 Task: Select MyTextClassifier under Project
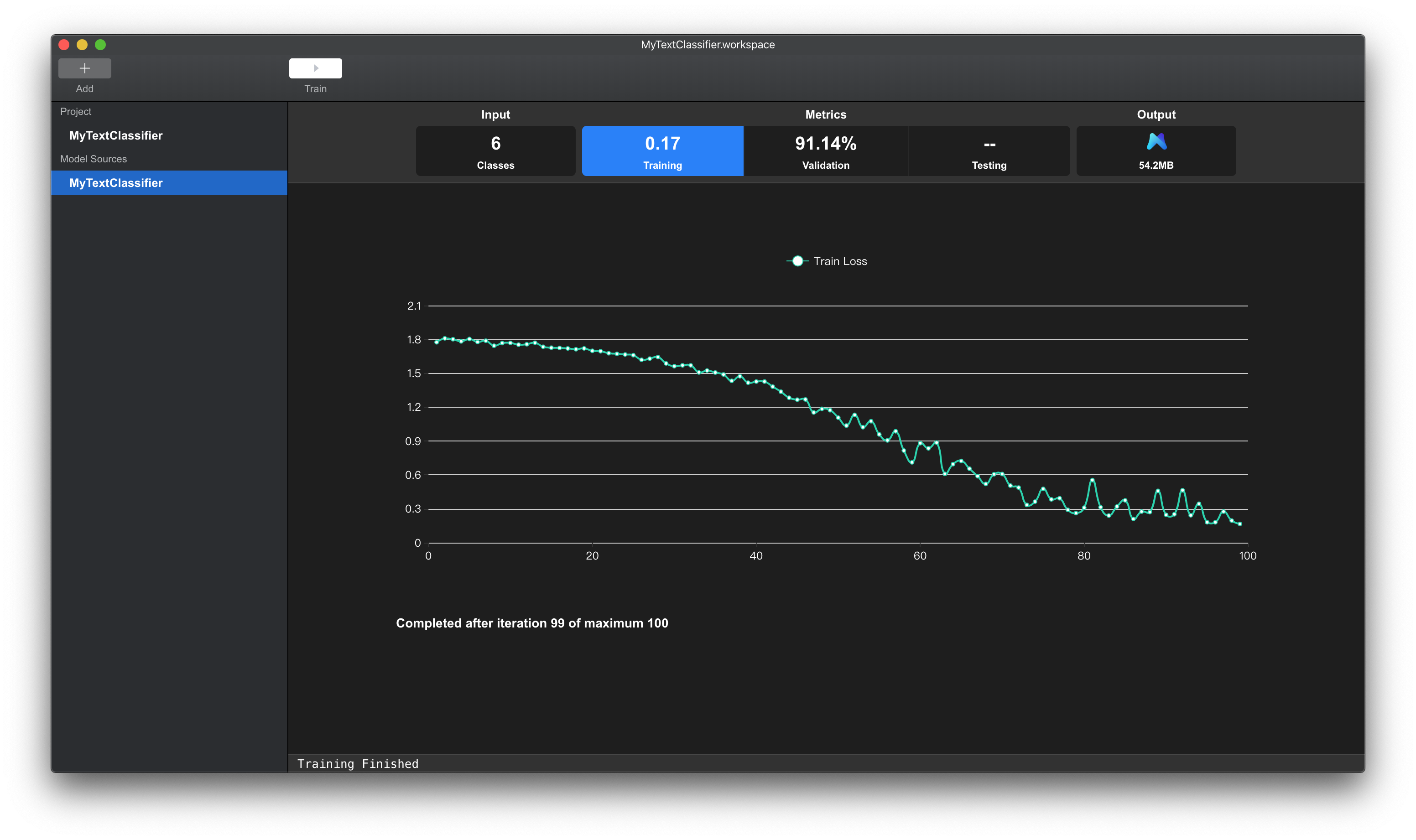pos(115,135)
